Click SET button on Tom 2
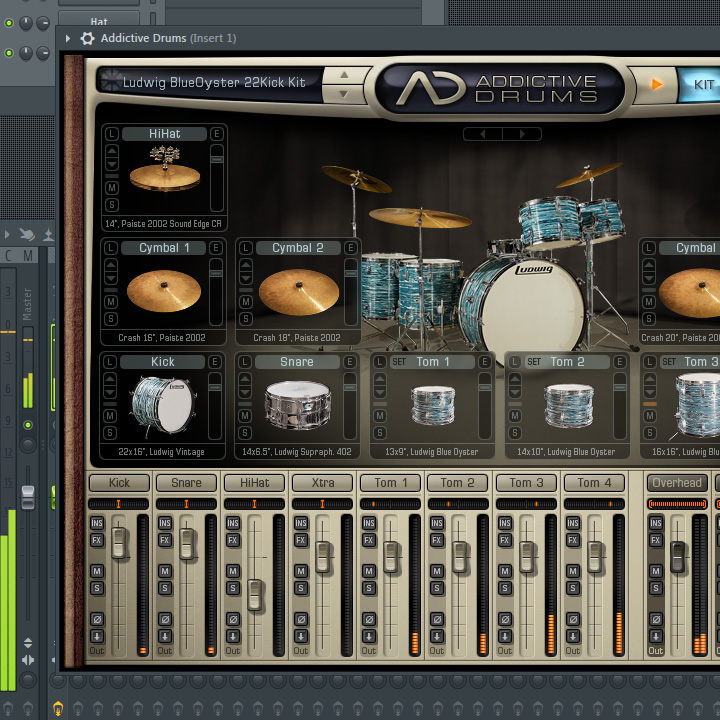The width and height of the screenshot is (720, 720). coord(534,362)
